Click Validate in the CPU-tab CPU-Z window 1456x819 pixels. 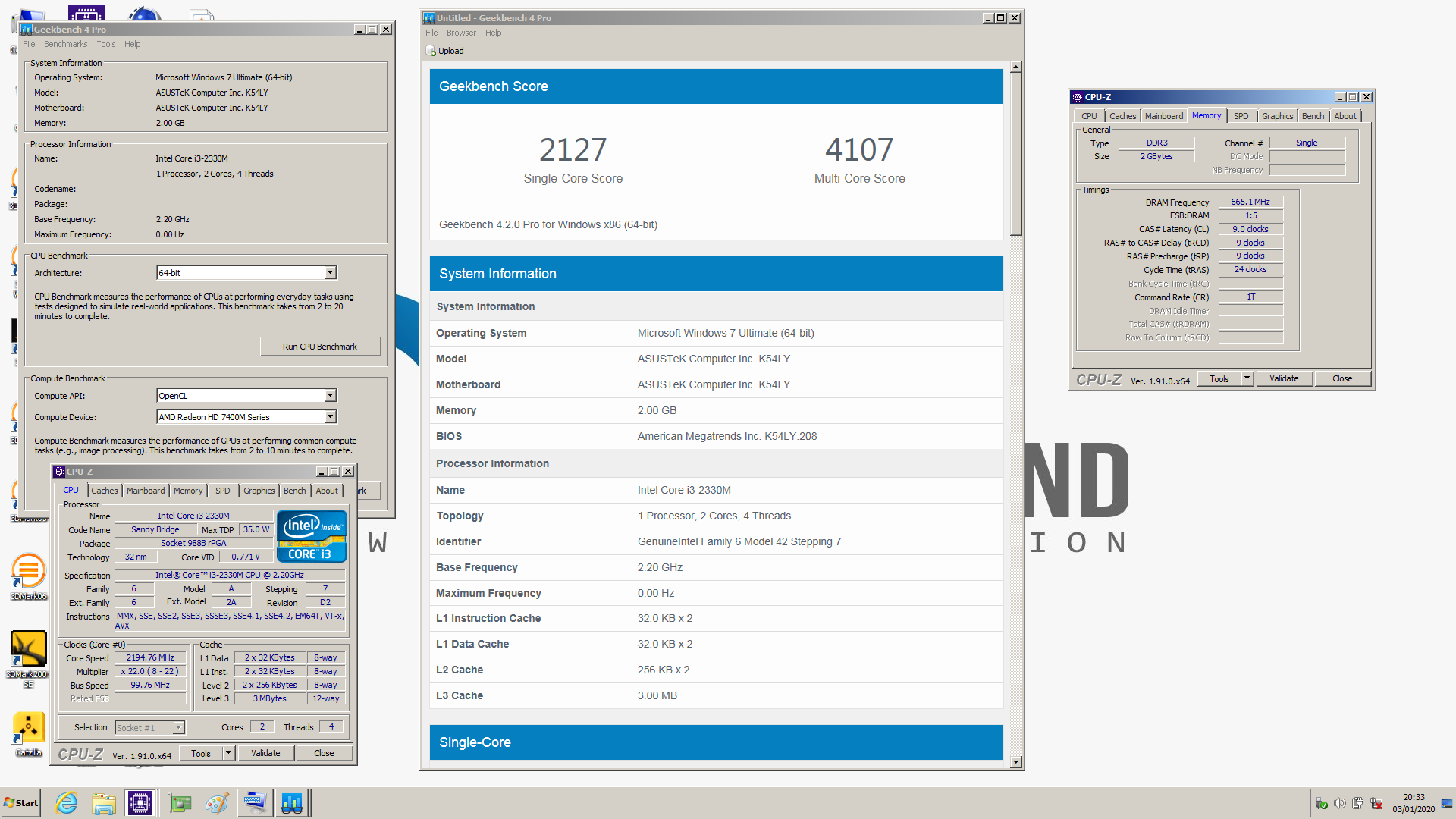265,753
